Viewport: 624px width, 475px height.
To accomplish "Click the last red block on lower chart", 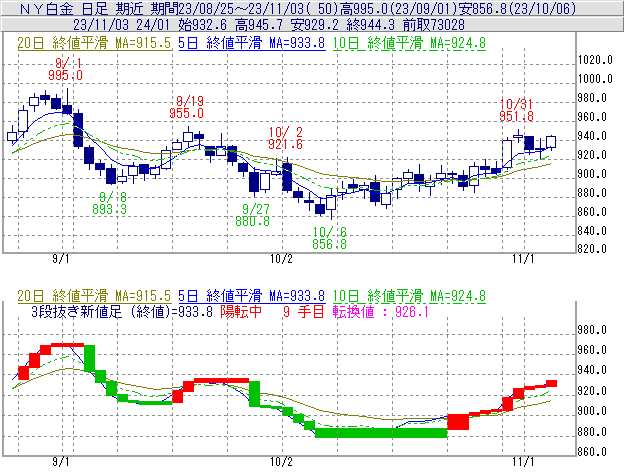I will (551, 384).
